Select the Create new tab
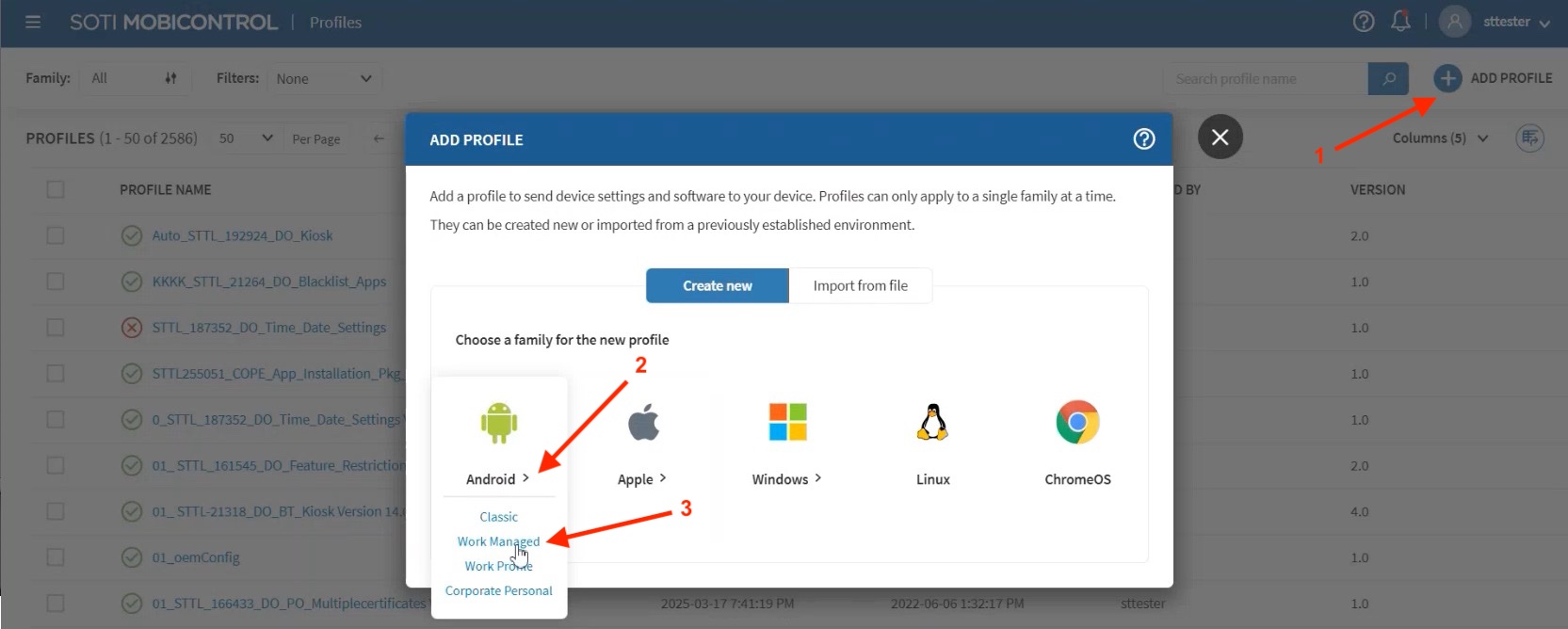This screenshot has width=1568, height=629. click(717, 285)
